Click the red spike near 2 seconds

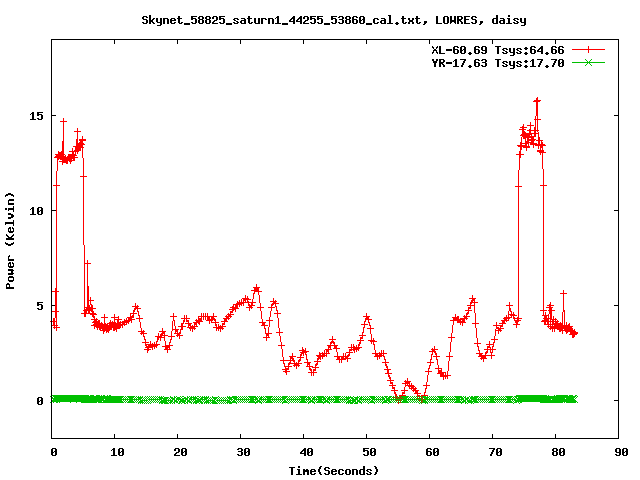coord(63,121)
